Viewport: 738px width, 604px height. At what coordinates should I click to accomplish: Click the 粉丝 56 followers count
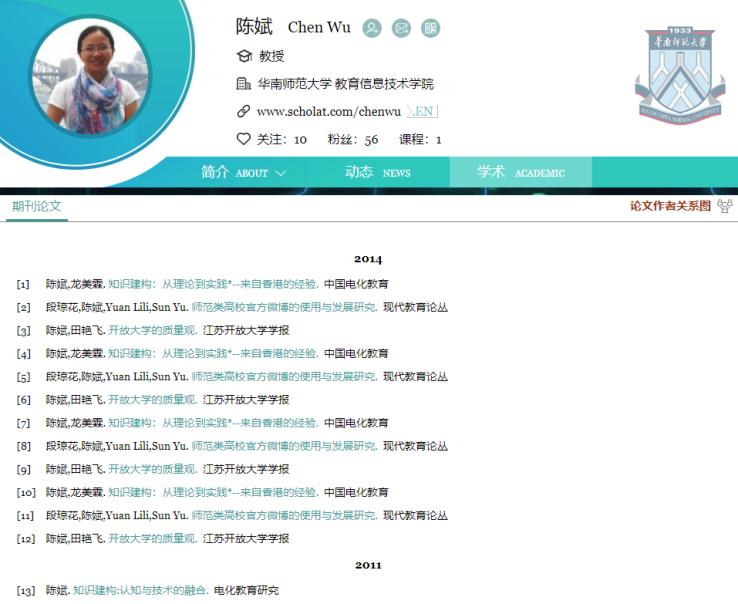[353, 140]
